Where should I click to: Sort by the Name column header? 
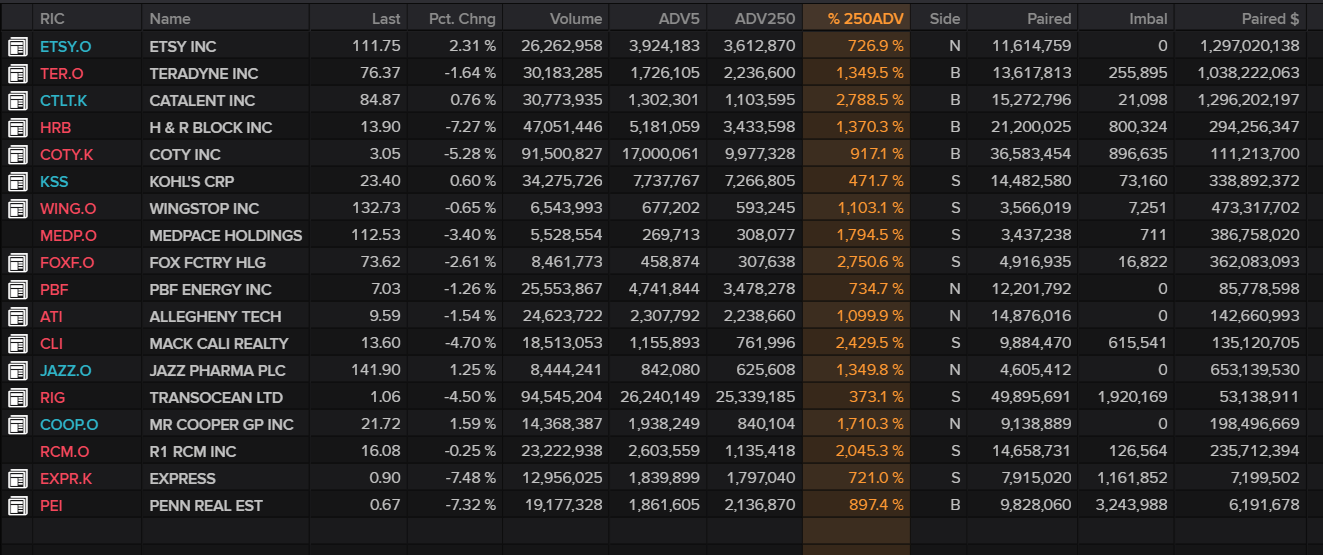point(170,18)
